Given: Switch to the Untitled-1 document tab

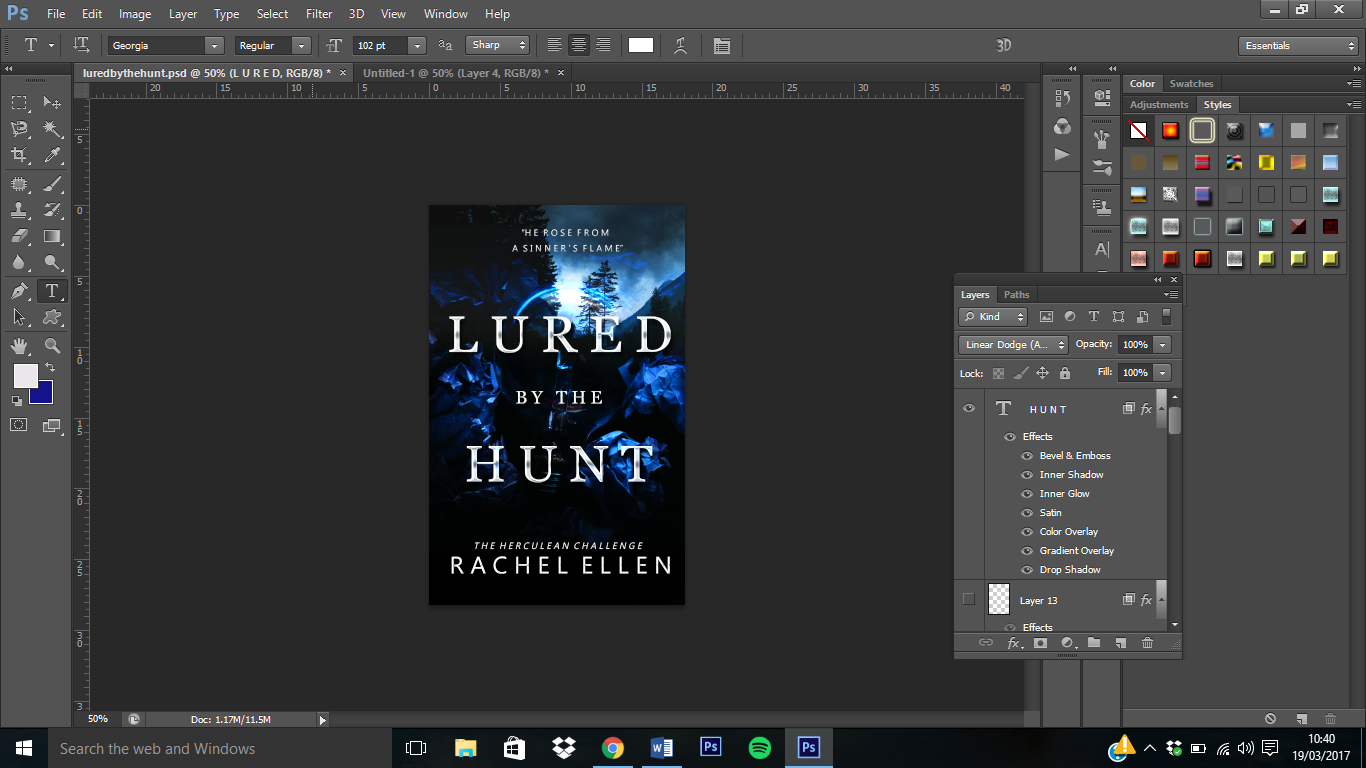Looking at the screenshot, I should [x=451, y=73].
